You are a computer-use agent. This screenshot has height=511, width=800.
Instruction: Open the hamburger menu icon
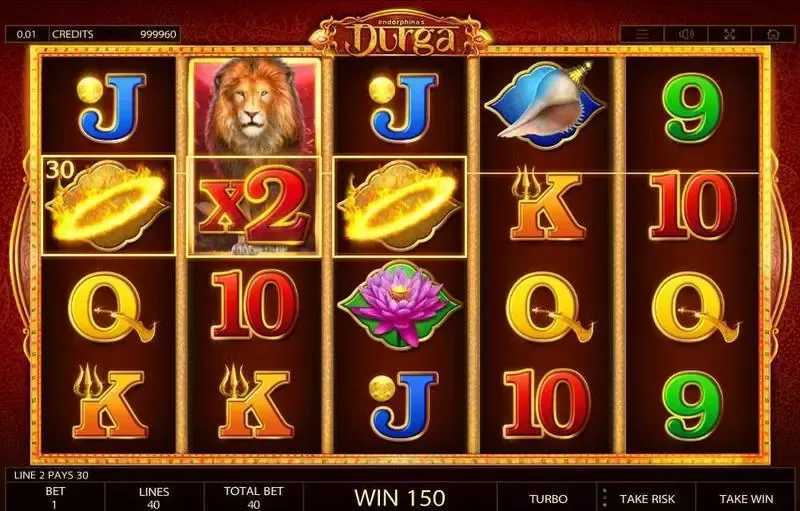642,34
